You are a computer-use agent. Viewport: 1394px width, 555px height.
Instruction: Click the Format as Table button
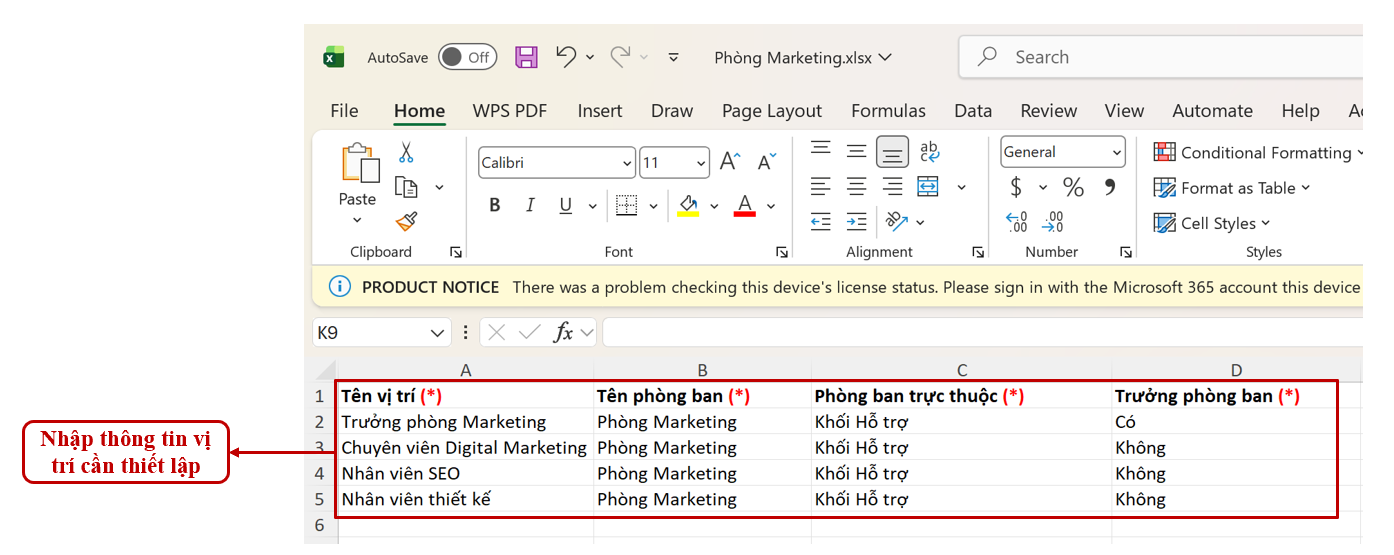(1232, 188)
